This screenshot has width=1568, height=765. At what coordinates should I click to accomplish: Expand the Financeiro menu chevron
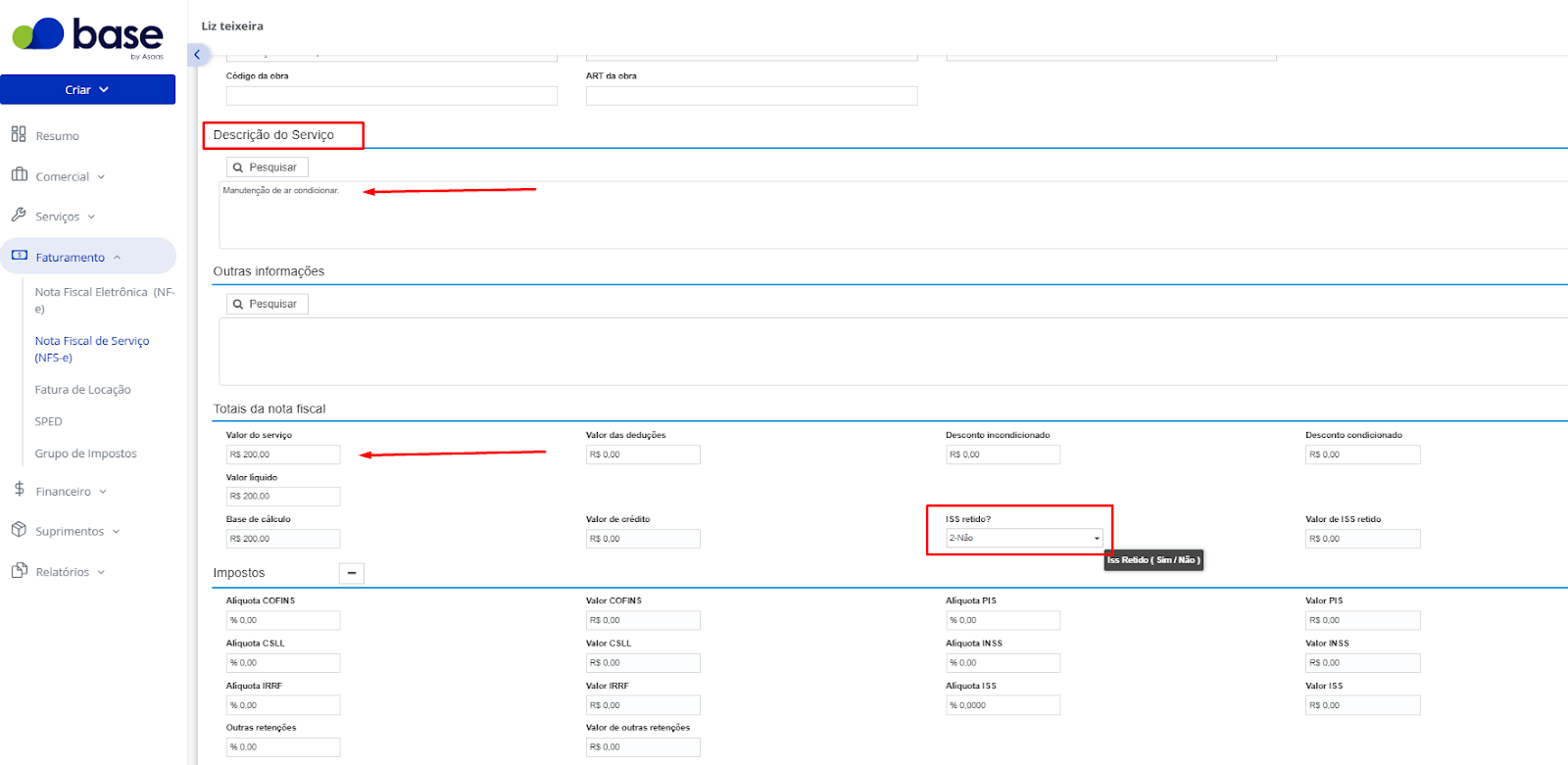coord(103,492)
